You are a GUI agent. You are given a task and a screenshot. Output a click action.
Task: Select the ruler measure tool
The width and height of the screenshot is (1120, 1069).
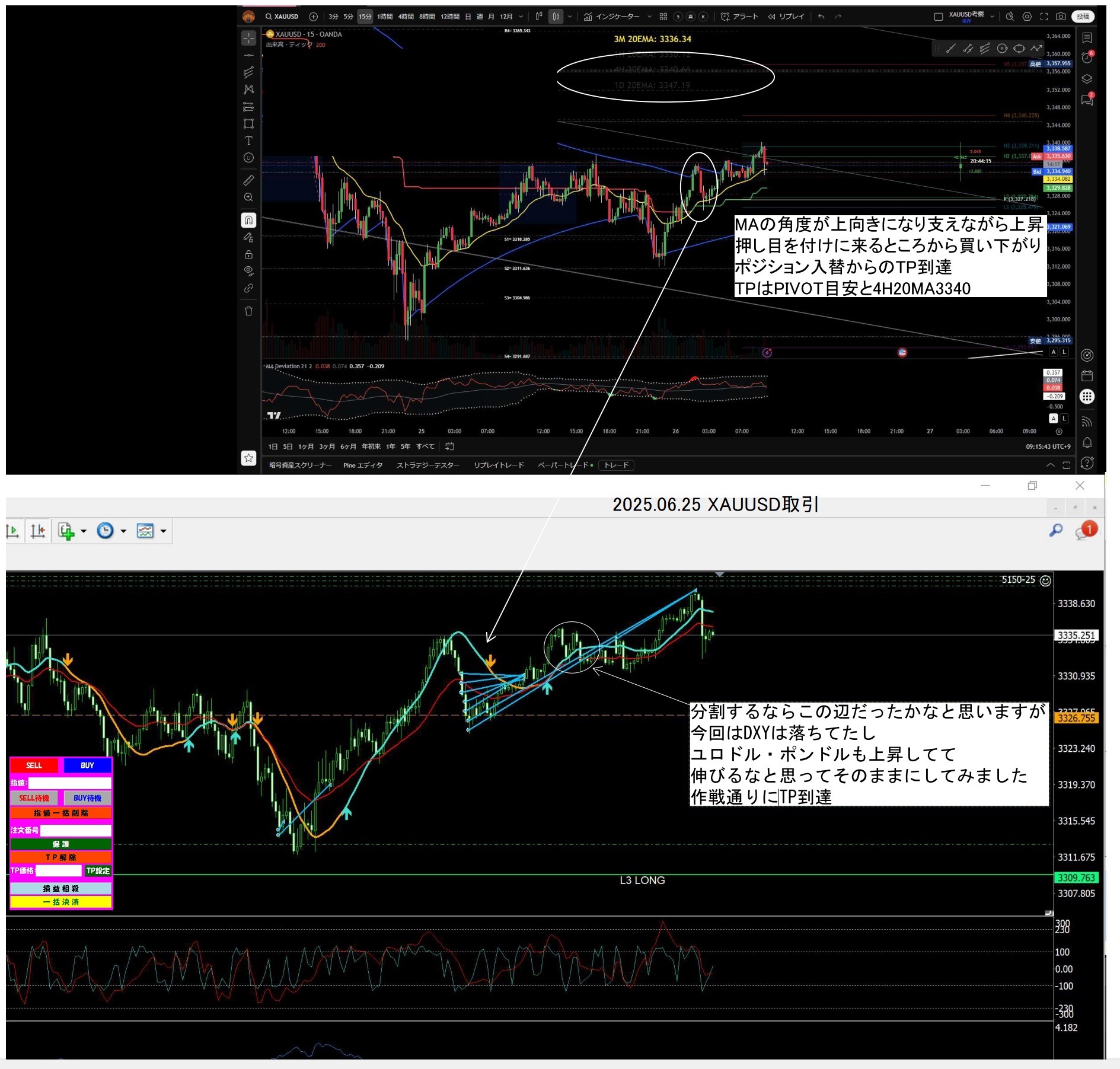[x=248, y=180]
